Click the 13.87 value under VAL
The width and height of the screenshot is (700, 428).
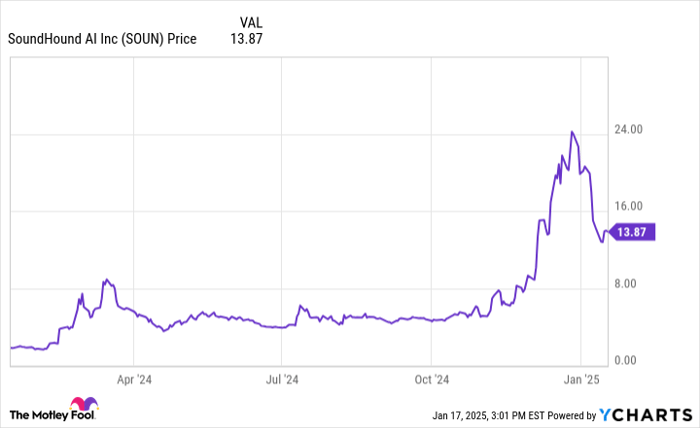pos(245,39)
